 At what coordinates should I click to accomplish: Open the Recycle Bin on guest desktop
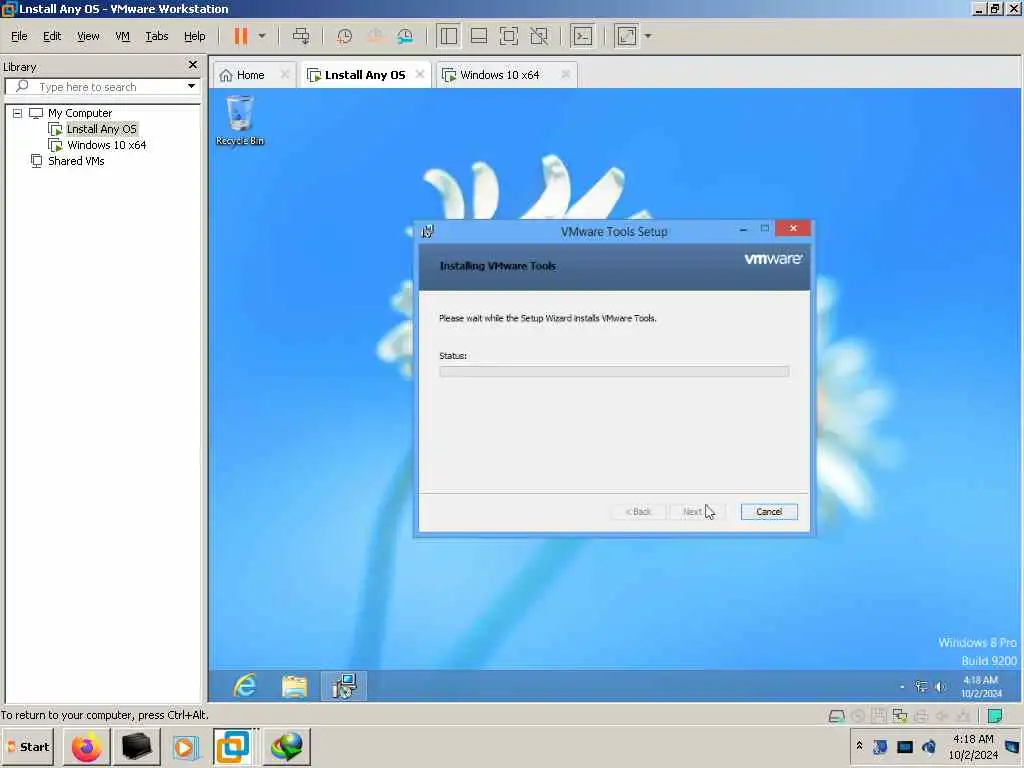[240, 120]
